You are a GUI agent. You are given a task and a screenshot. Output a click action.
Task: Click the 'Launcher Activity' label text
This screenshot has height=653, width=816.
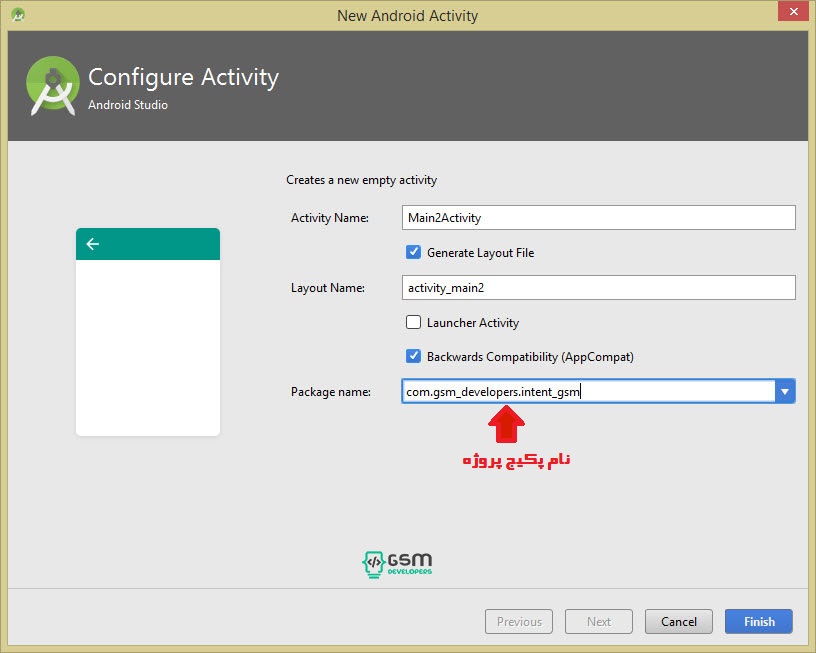(473, 323)
